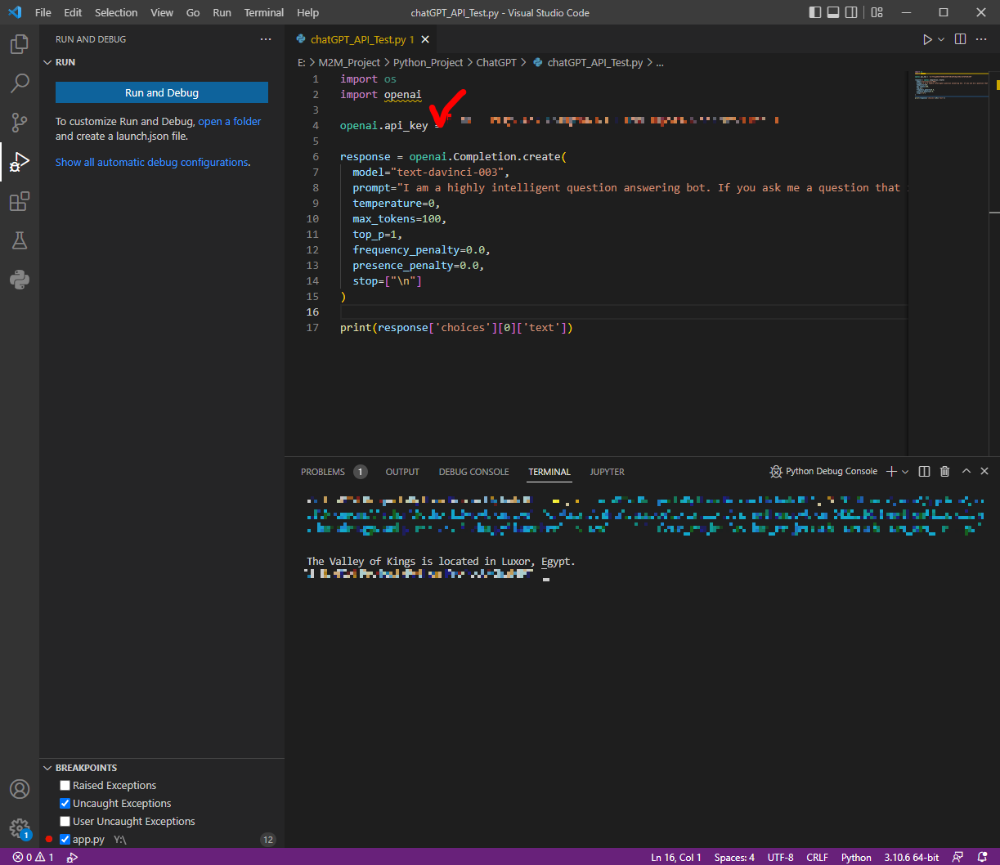
Task: Click the Python Debug Console terminal label
Action: (x=823, y=471)
